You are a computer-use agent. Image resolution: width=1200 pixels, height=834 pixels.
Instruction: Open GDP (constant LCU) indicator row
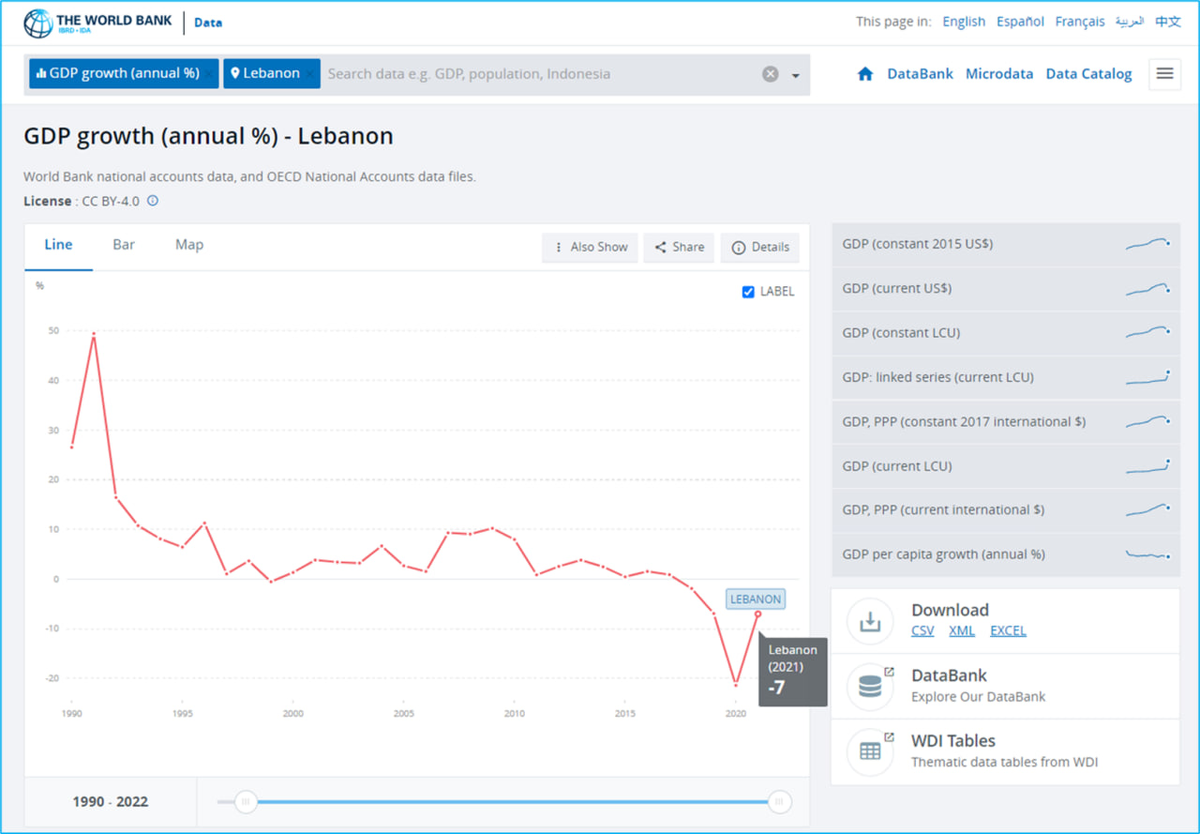[1005, 333]
